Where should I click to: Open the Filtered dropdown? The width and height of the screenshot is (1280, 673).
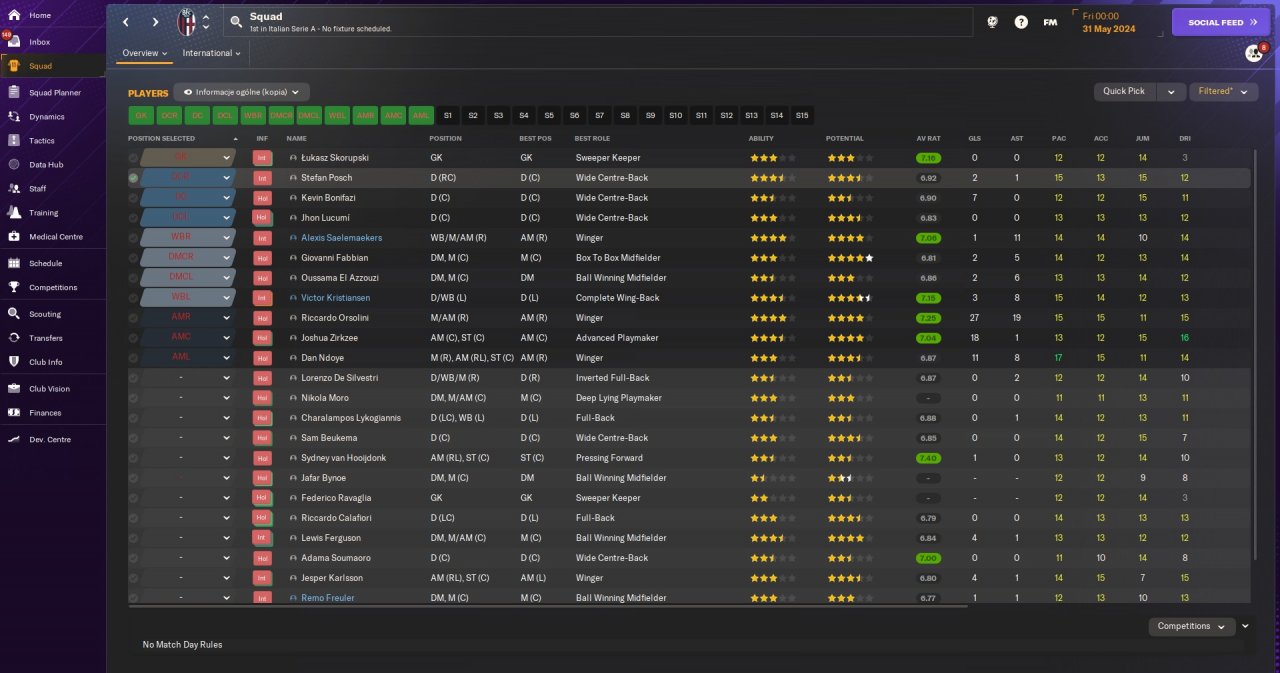point(1222,92)
